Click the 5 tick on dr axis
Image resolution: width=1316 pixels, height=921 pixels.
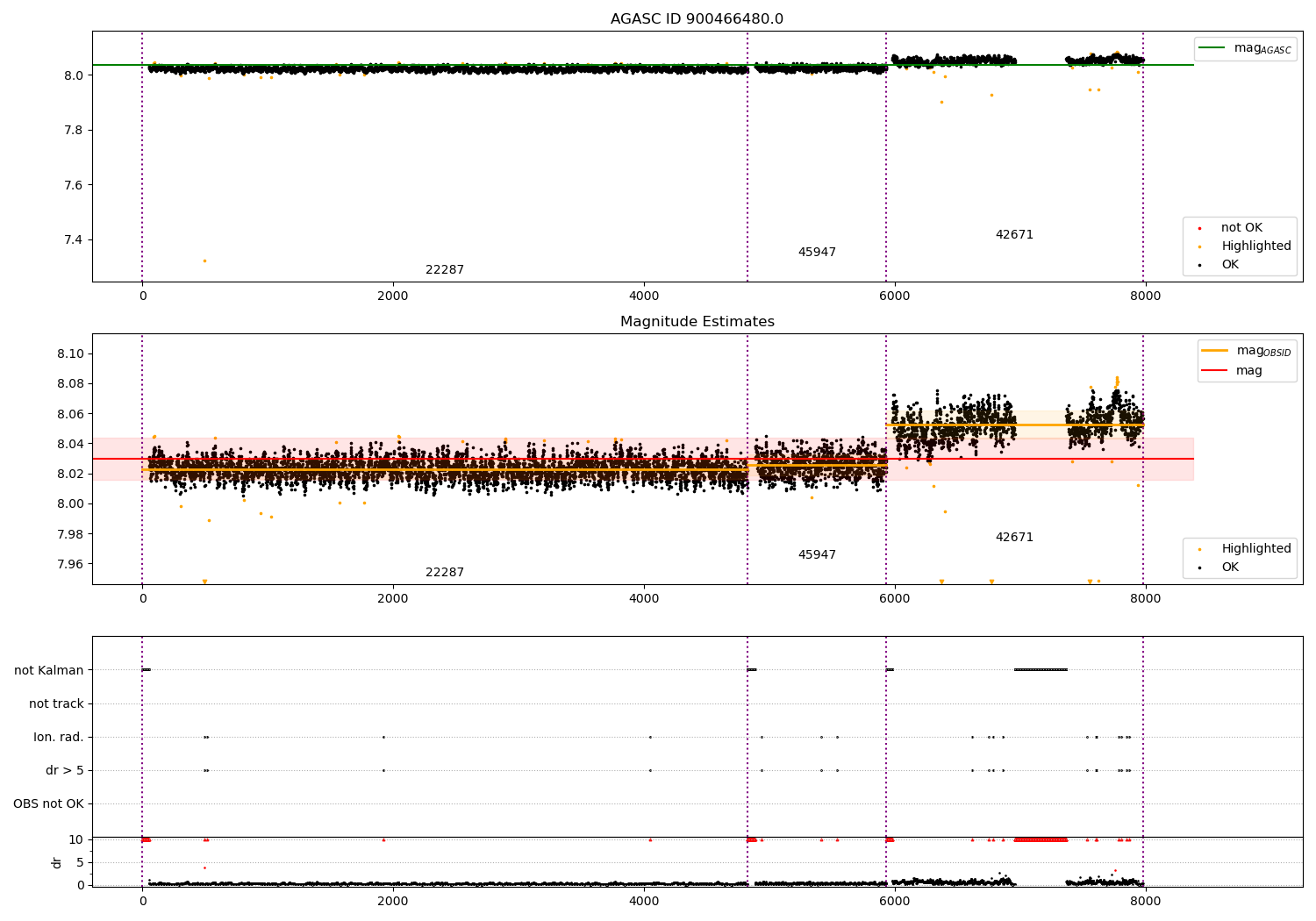click(81, 862)
